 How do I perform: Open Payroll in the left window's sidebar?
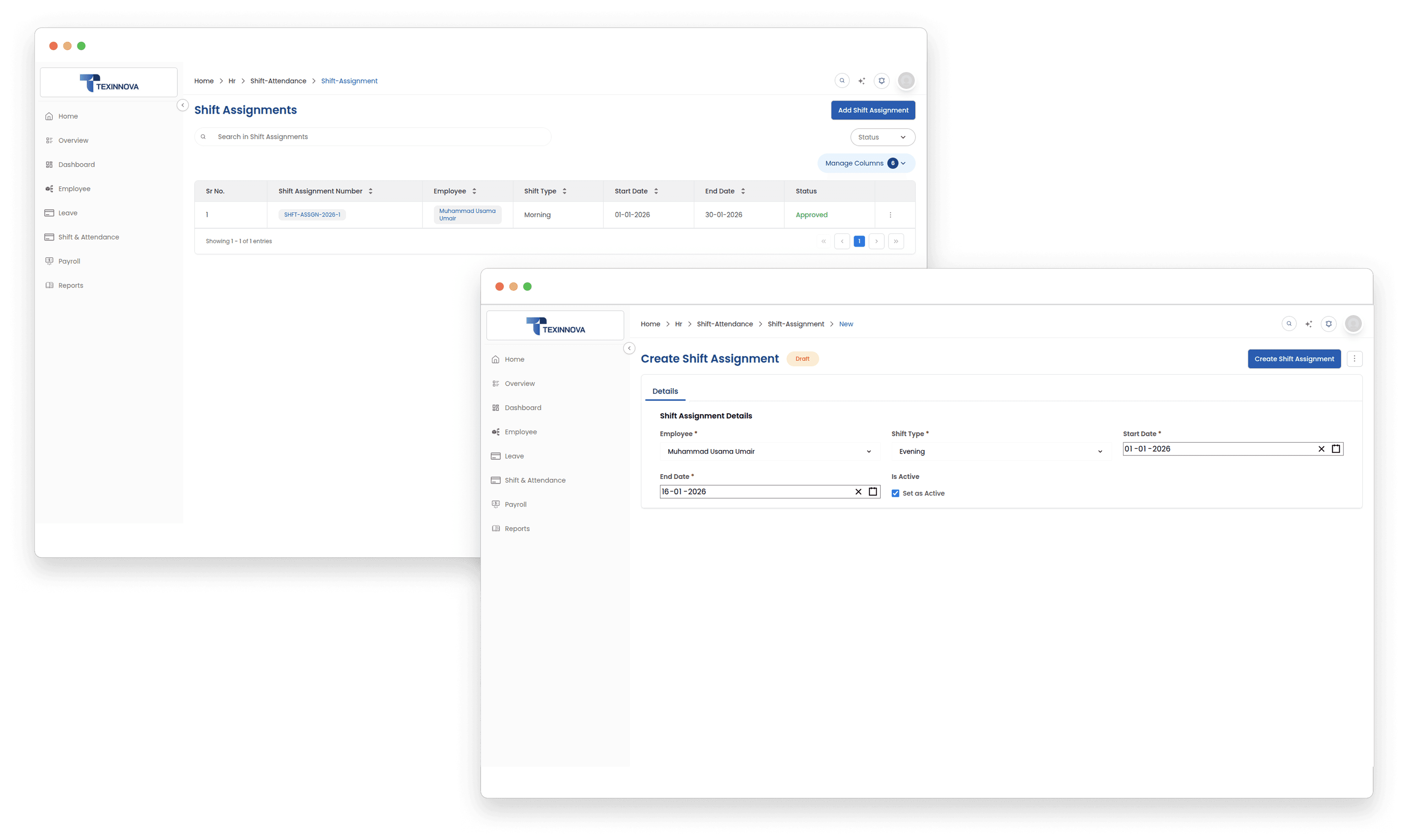pos(69,262)
